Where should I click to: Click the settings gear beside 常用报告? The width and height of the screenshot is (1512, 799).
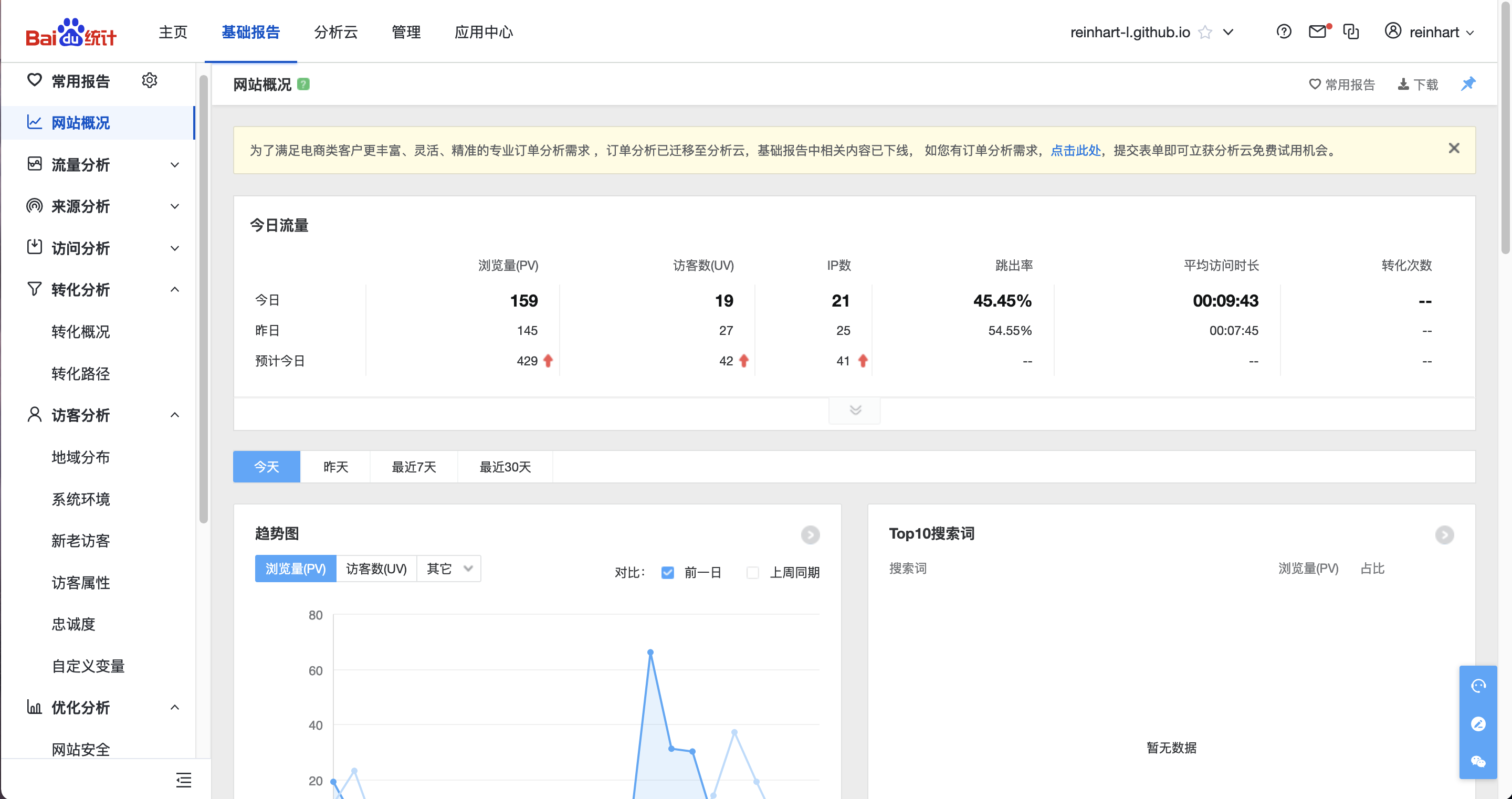150,80
